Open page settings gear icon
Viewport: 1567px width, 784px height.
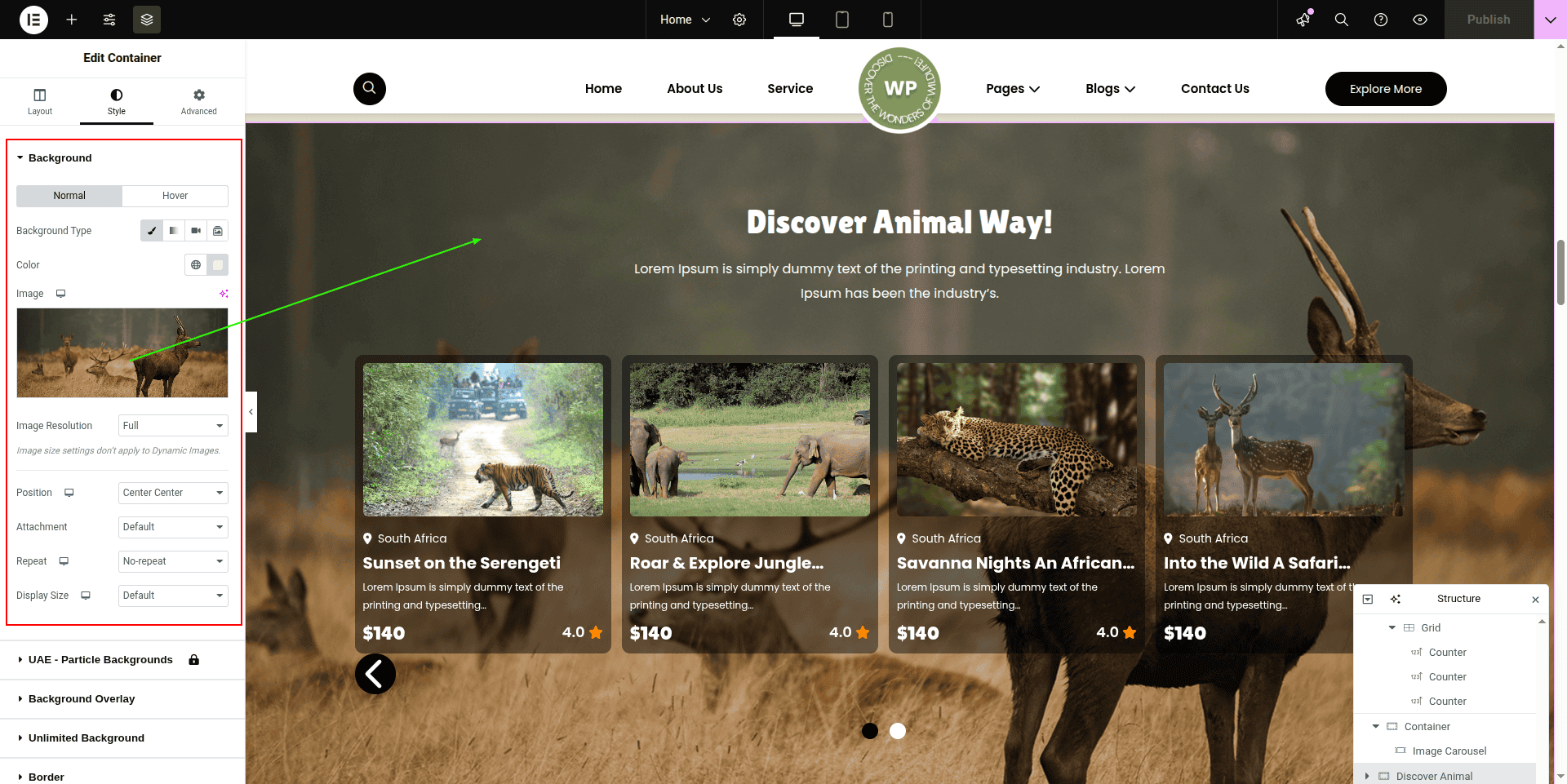click(x=739, y=20)
